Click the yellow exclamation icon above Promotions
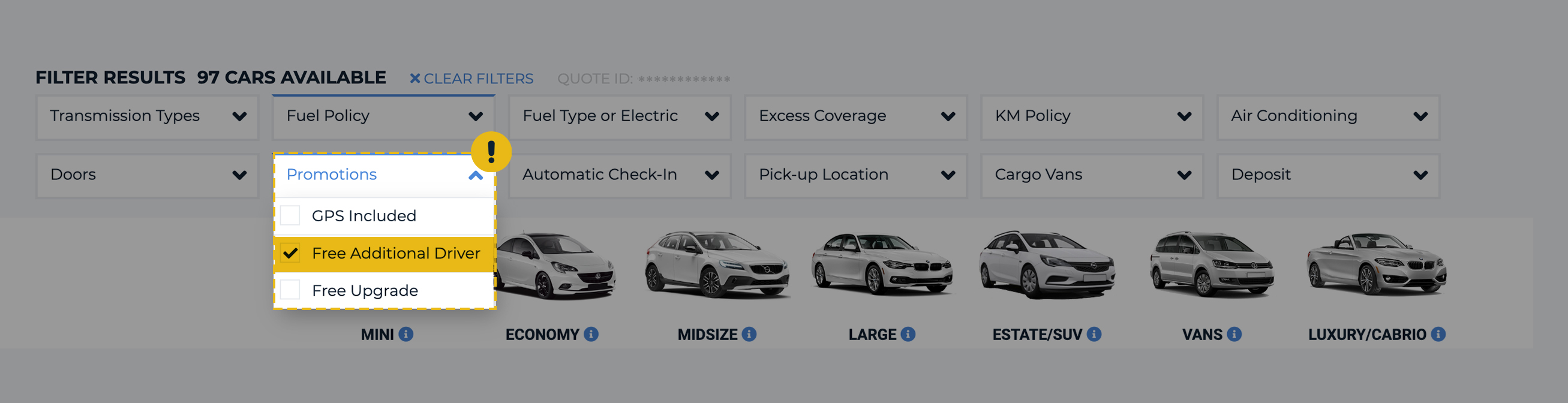Screen dimensions: 1568x403 [491, 151]
